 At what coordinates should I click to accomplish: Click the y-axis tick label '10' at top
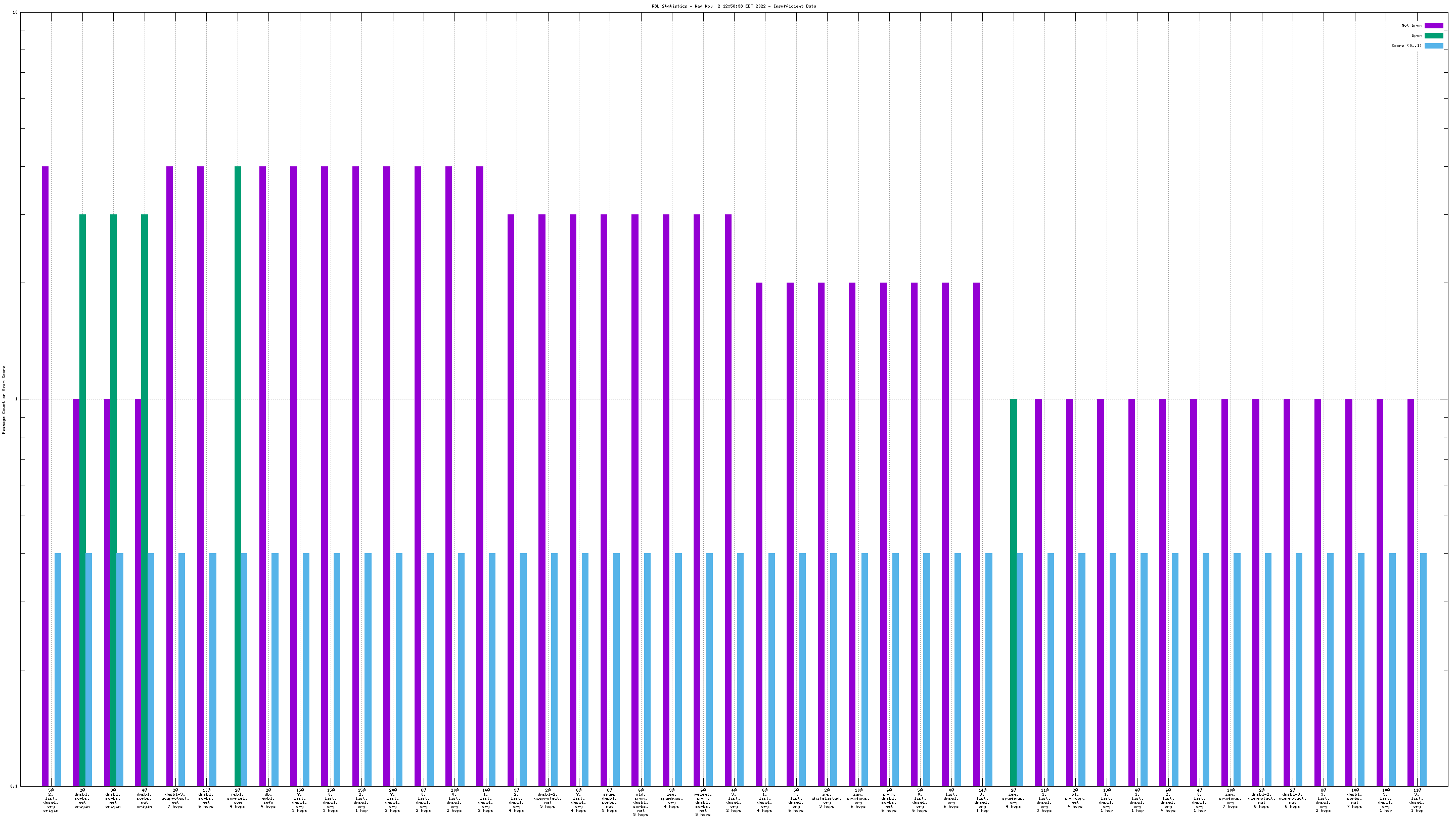[15, 13]
